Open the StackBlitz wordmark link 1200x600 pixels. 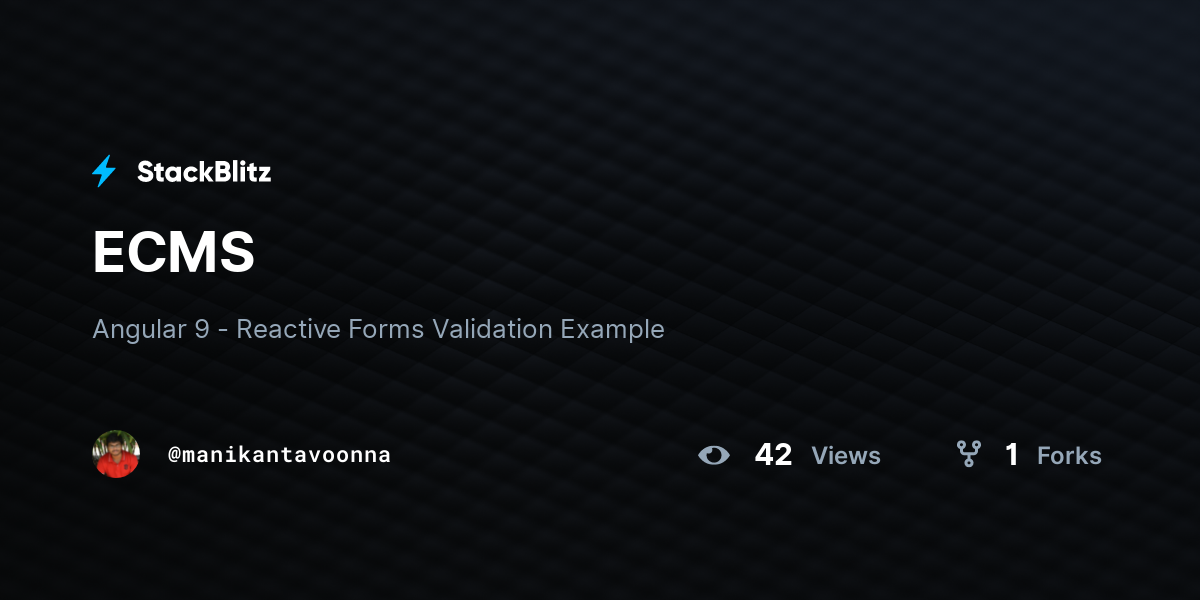click(204, 172)
